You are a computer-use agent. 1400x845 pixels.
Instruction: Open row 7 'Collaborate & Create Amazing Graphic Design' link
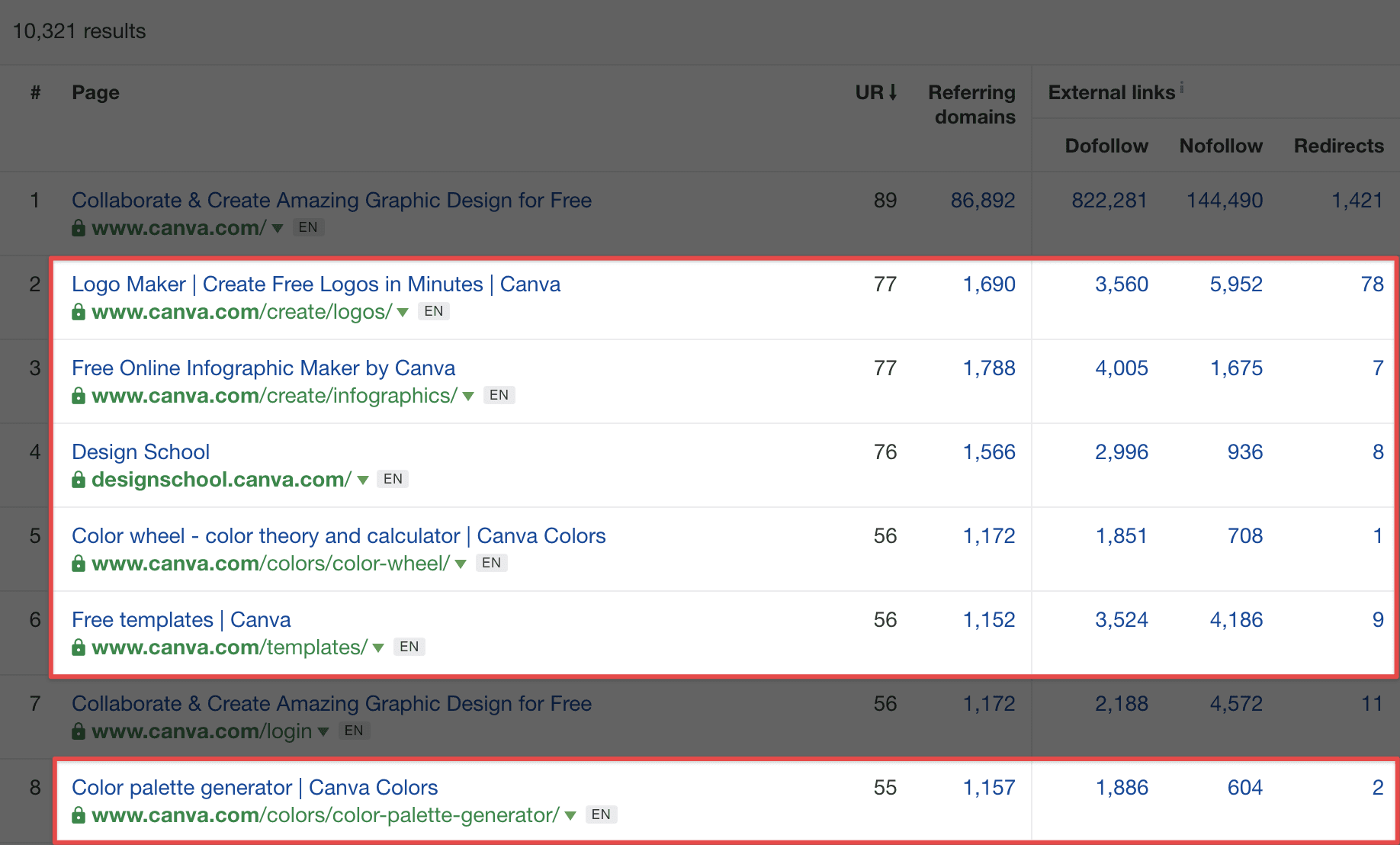click(332, 704)
